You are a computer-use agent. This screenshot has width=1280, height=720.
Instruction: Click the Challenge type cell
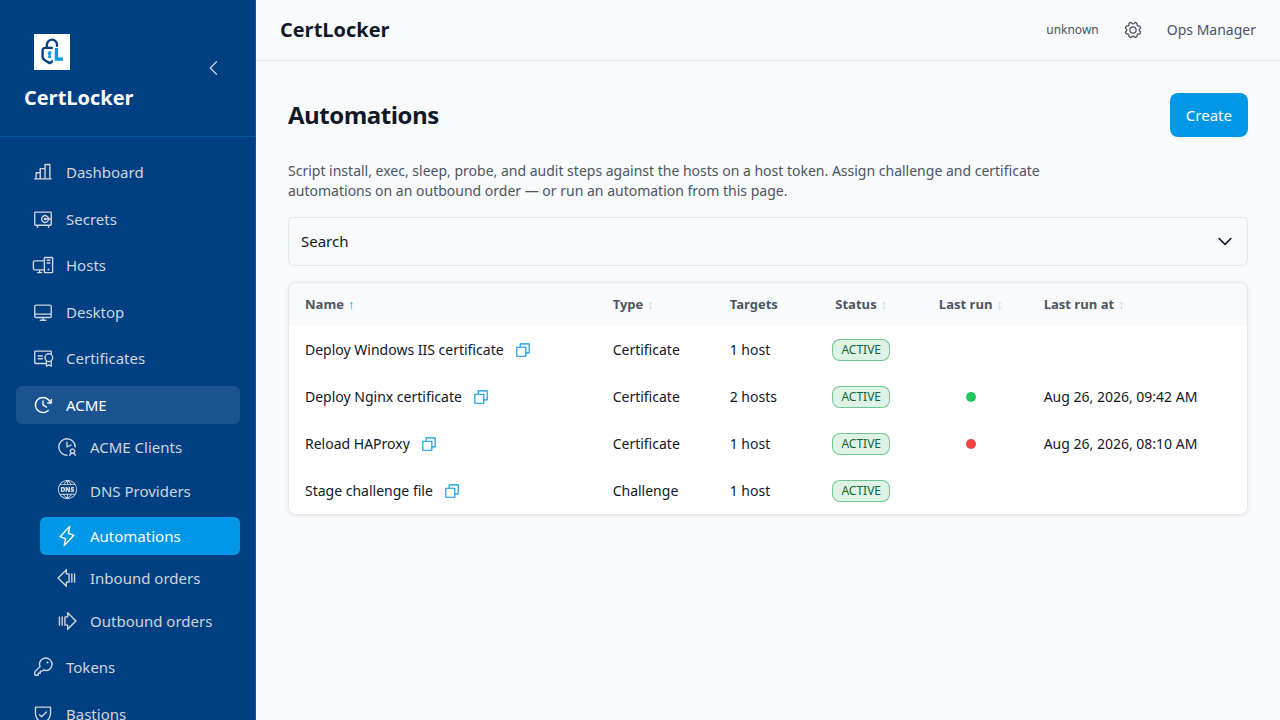[645, 491]
